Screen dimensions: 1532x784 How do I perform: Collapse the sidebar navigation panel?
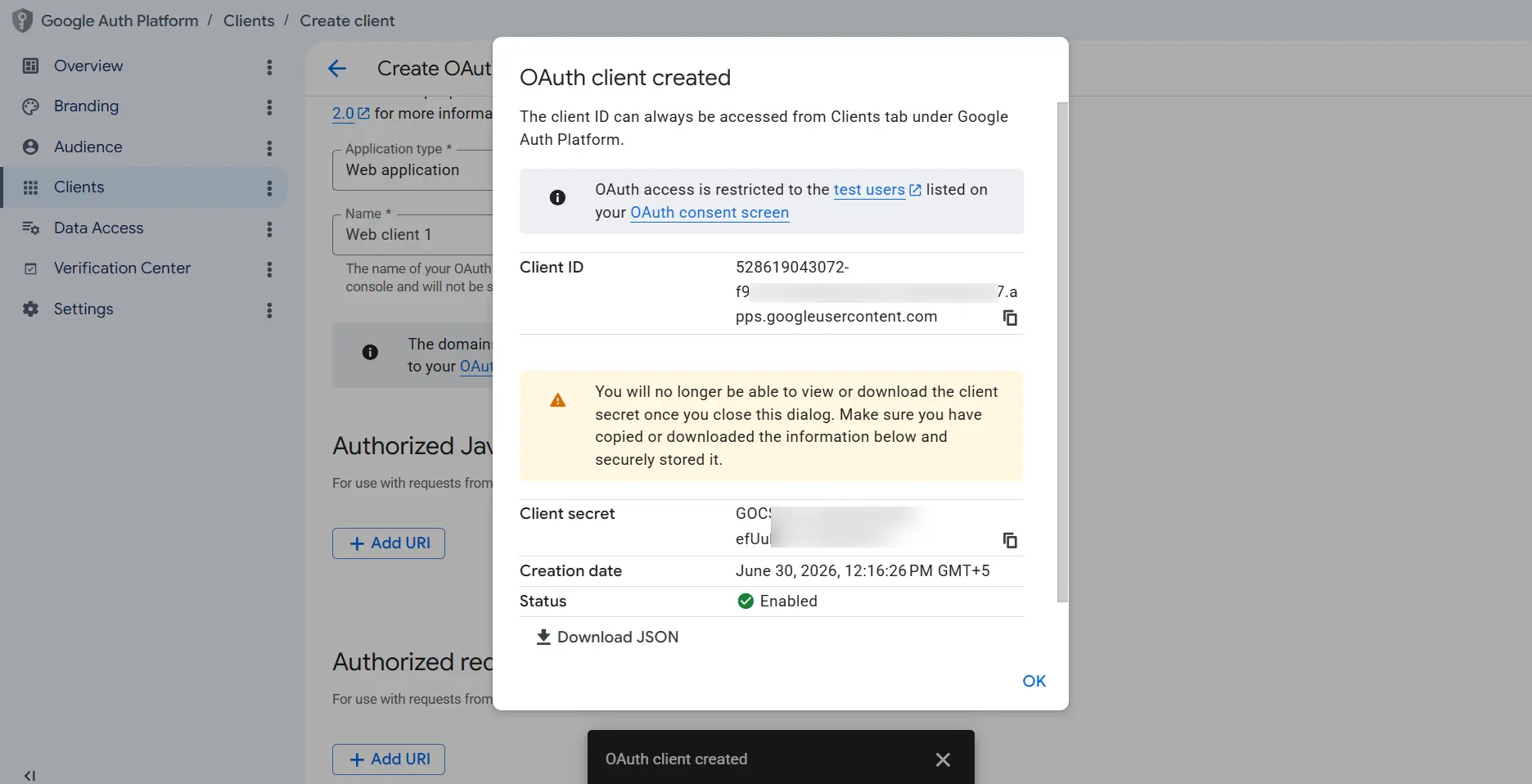tap(29, 776)
